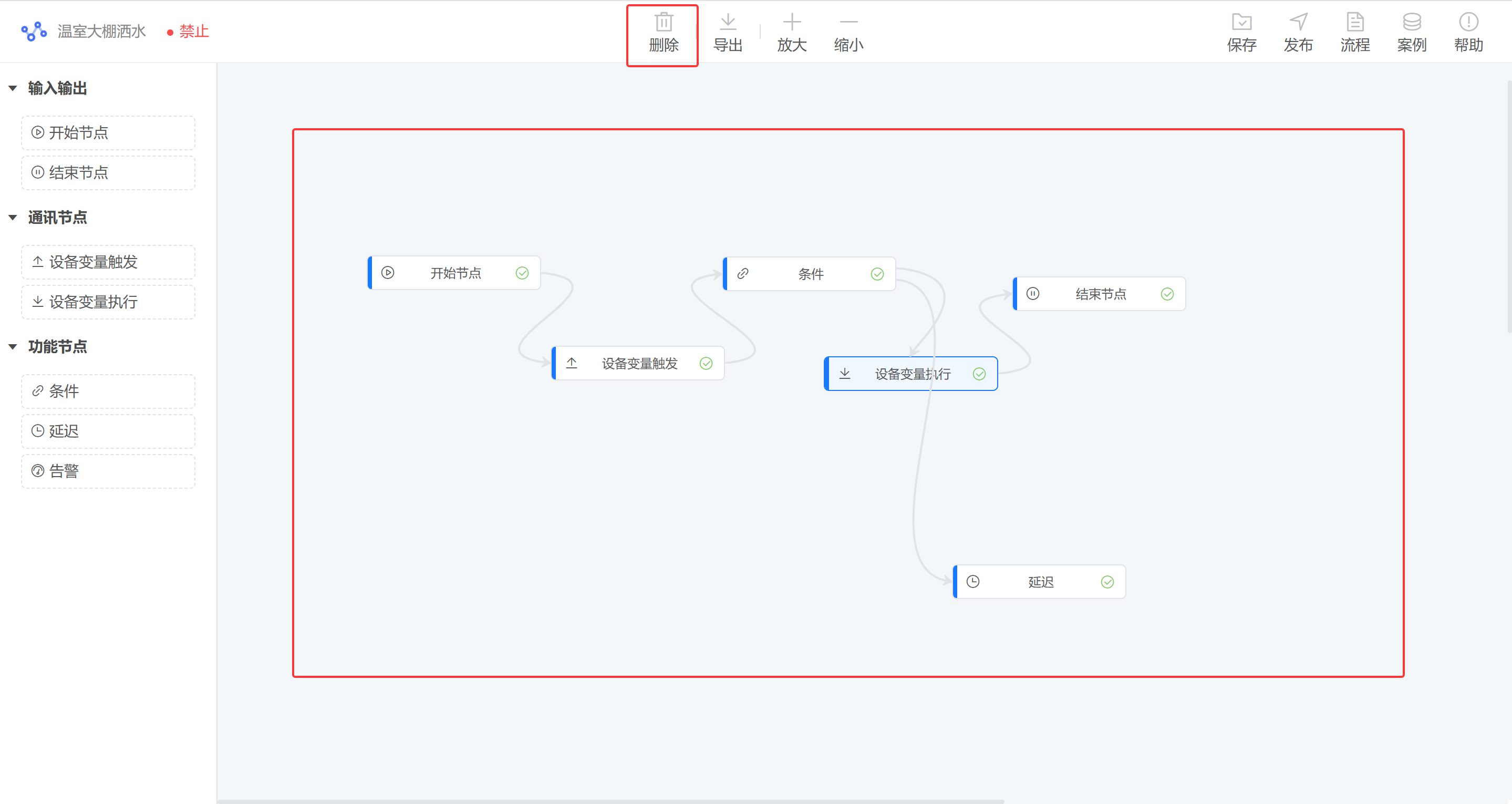Click the clock icon in palette 延迟
Viewport: 1512px width, 804px height.
tap(38, 430)
